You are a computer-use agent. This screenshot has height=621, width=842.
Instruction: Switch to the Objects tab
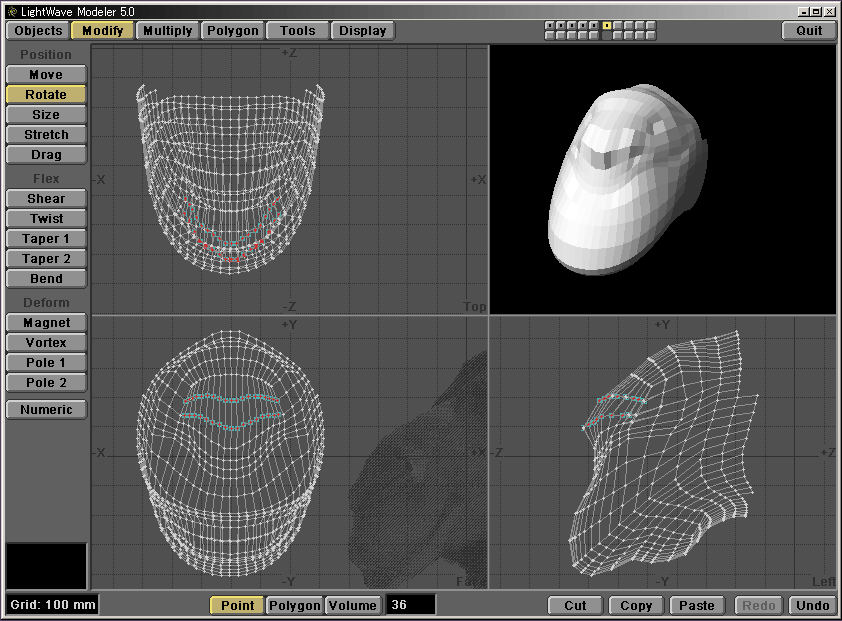[x=39, y=31]
